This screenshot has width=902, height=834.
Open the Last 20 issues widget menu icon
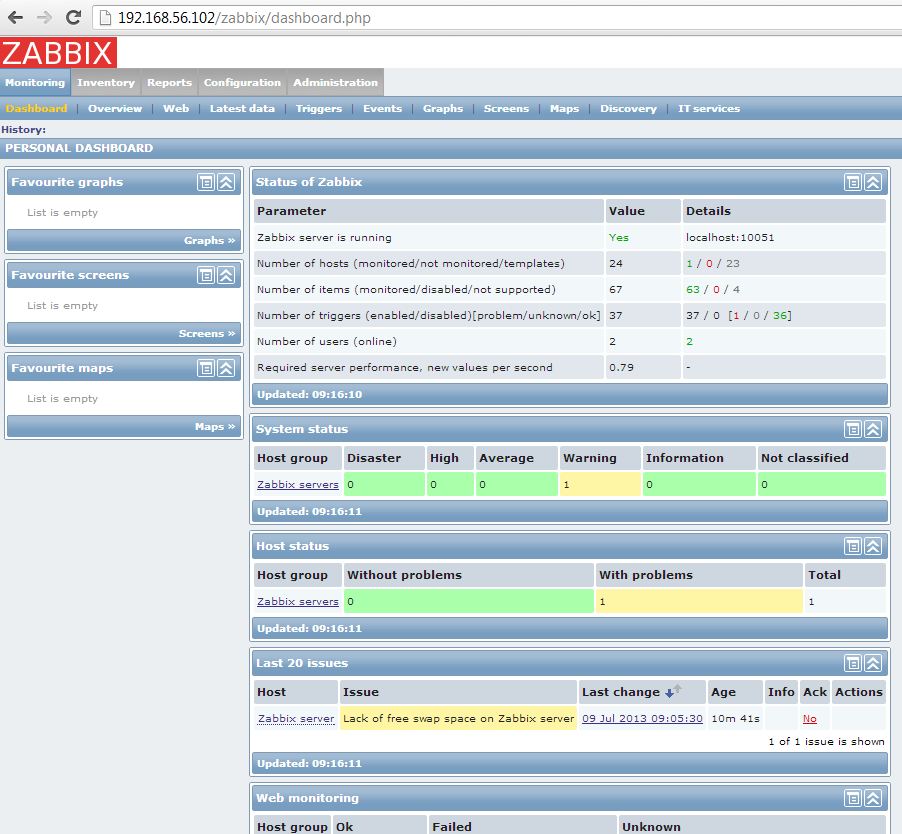852,663
